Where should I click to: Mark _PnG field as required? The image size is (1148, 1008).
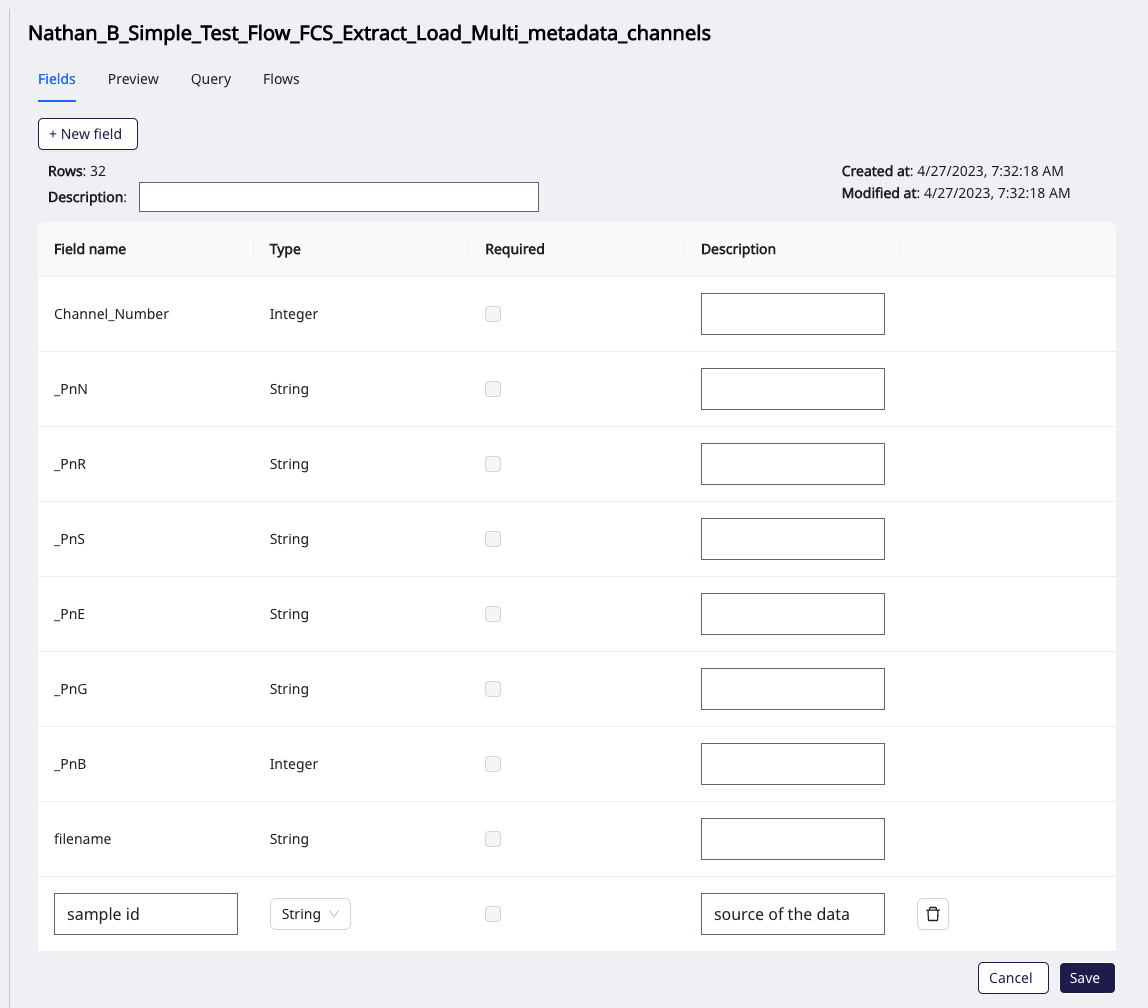click(x=493, y=689)
